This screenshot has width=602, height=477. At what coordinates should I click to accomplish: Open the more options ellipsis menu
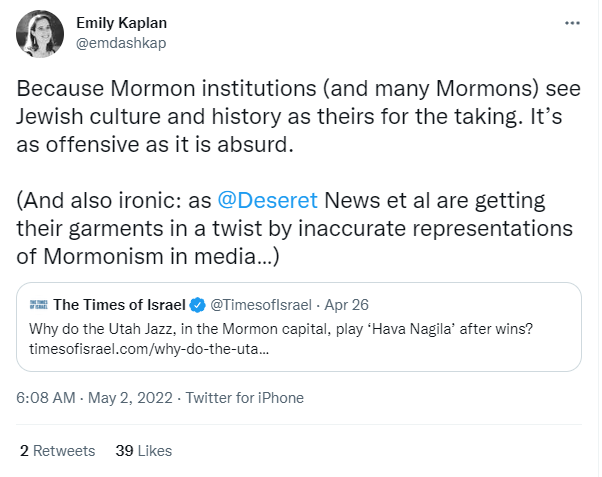(x=571, y=22)
